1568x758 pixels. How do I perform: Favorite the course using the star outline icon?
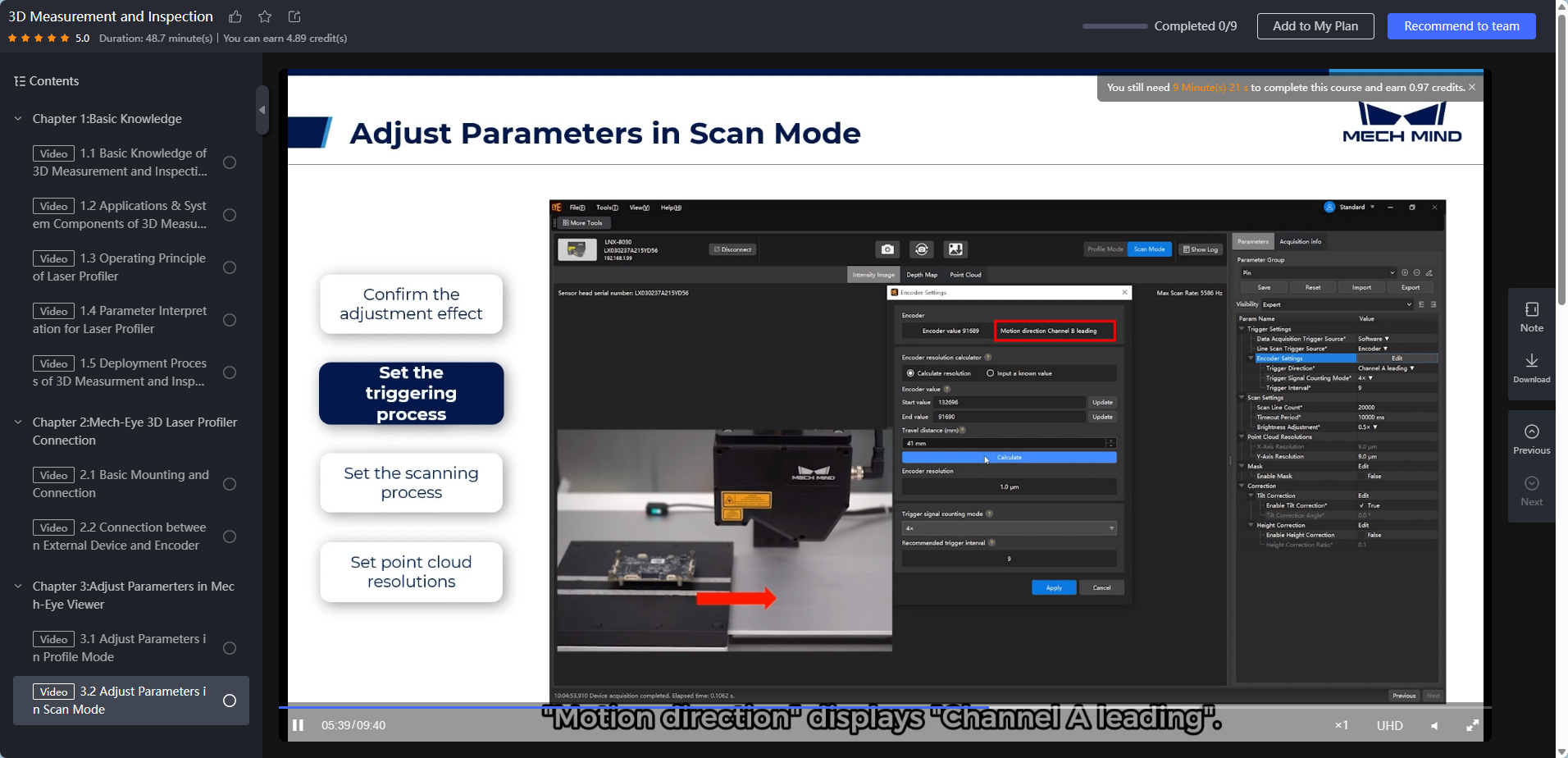[265, 16]
